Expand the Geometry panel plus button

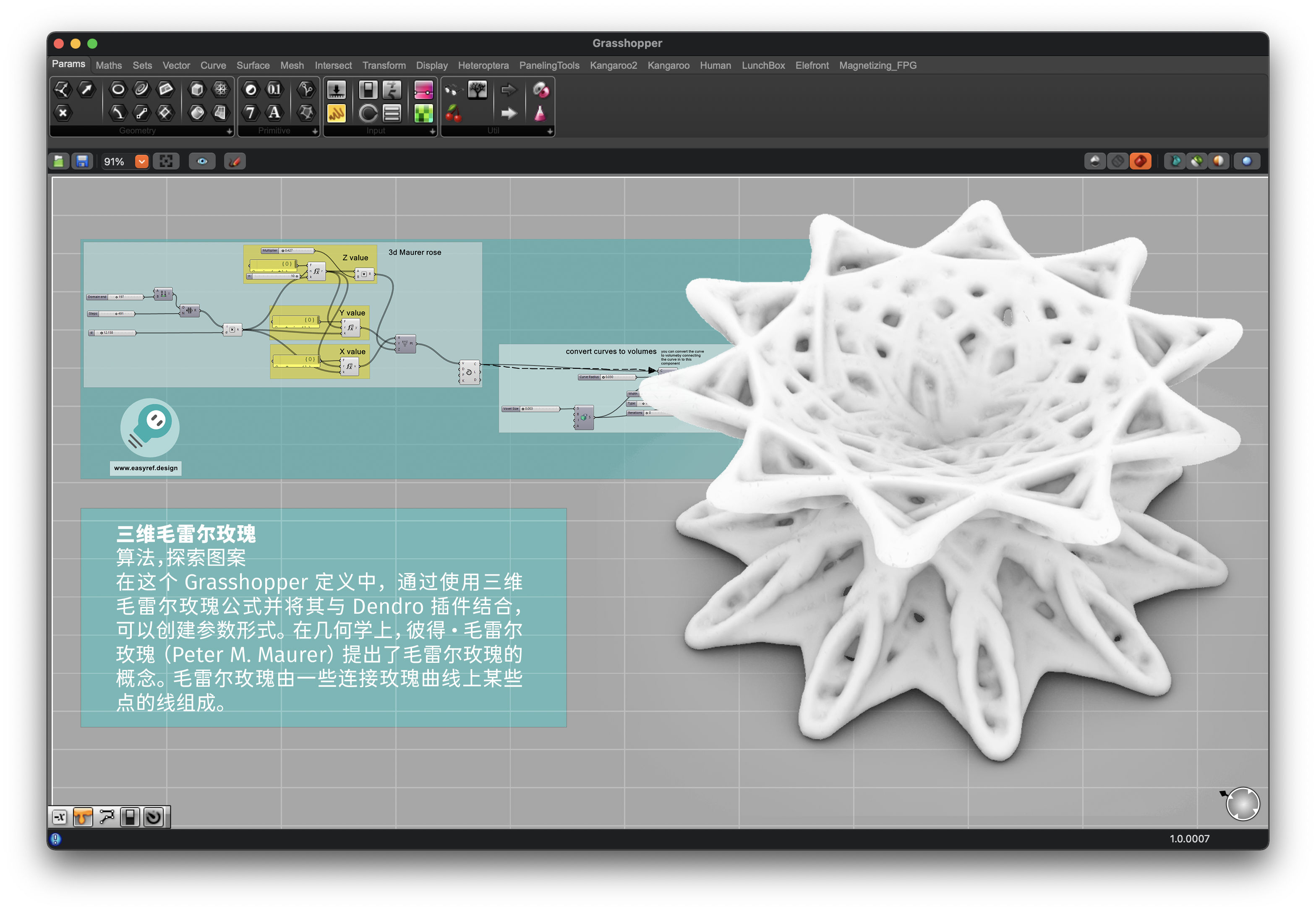click(x=229, y=131)
